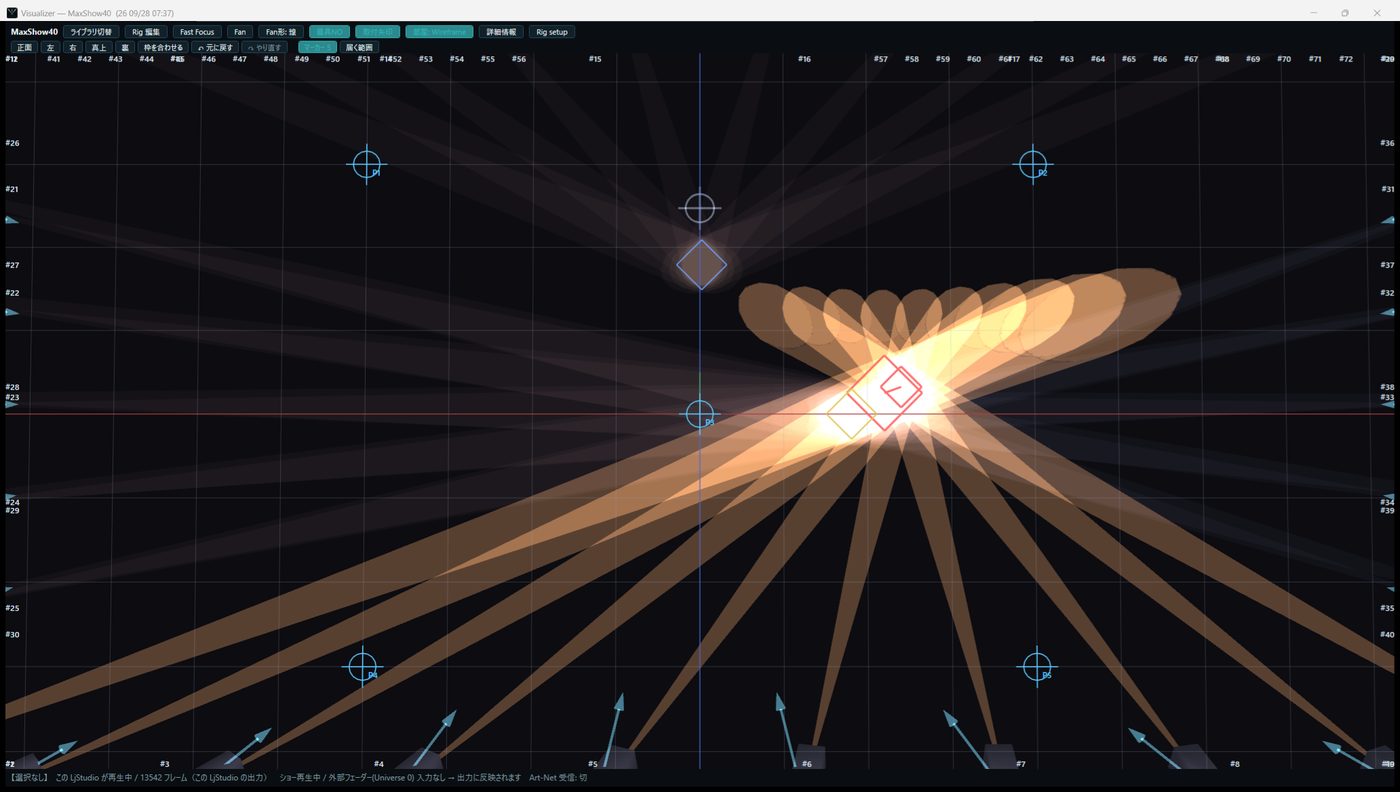The height and width of the screenshot is (792, 1400).
Task: Switch to 正面 front view
Action: [25, 47]
